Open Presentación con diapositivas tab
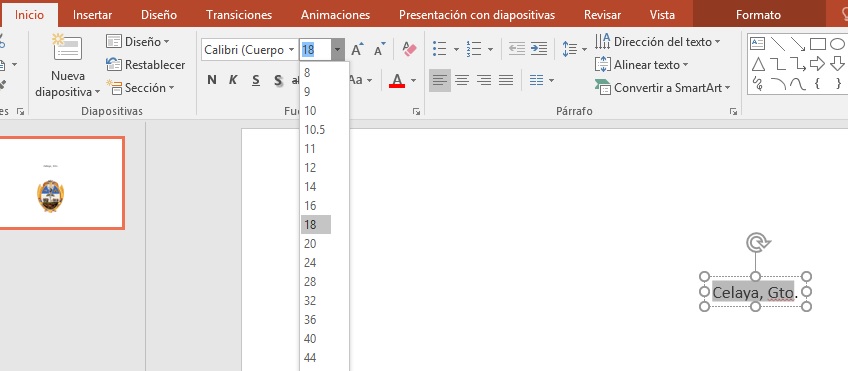This screenshot has height=371, width=848. pos(477,15)
